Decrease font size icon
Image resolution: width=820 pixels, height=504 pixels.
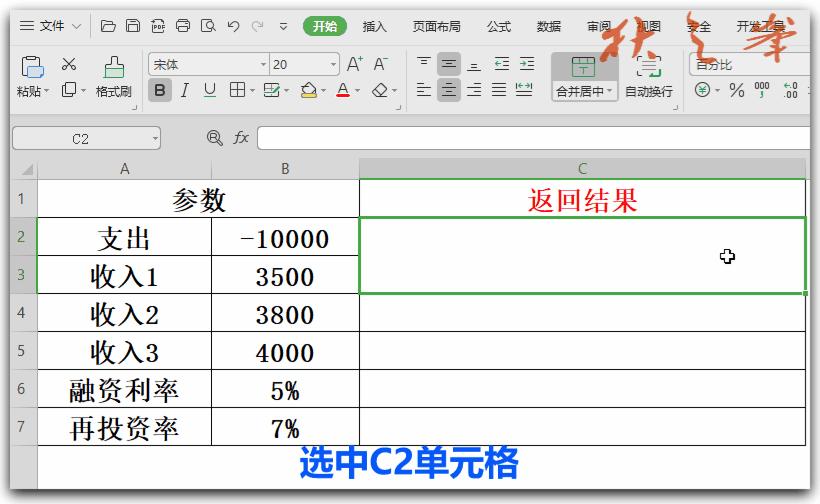point(380,64)
